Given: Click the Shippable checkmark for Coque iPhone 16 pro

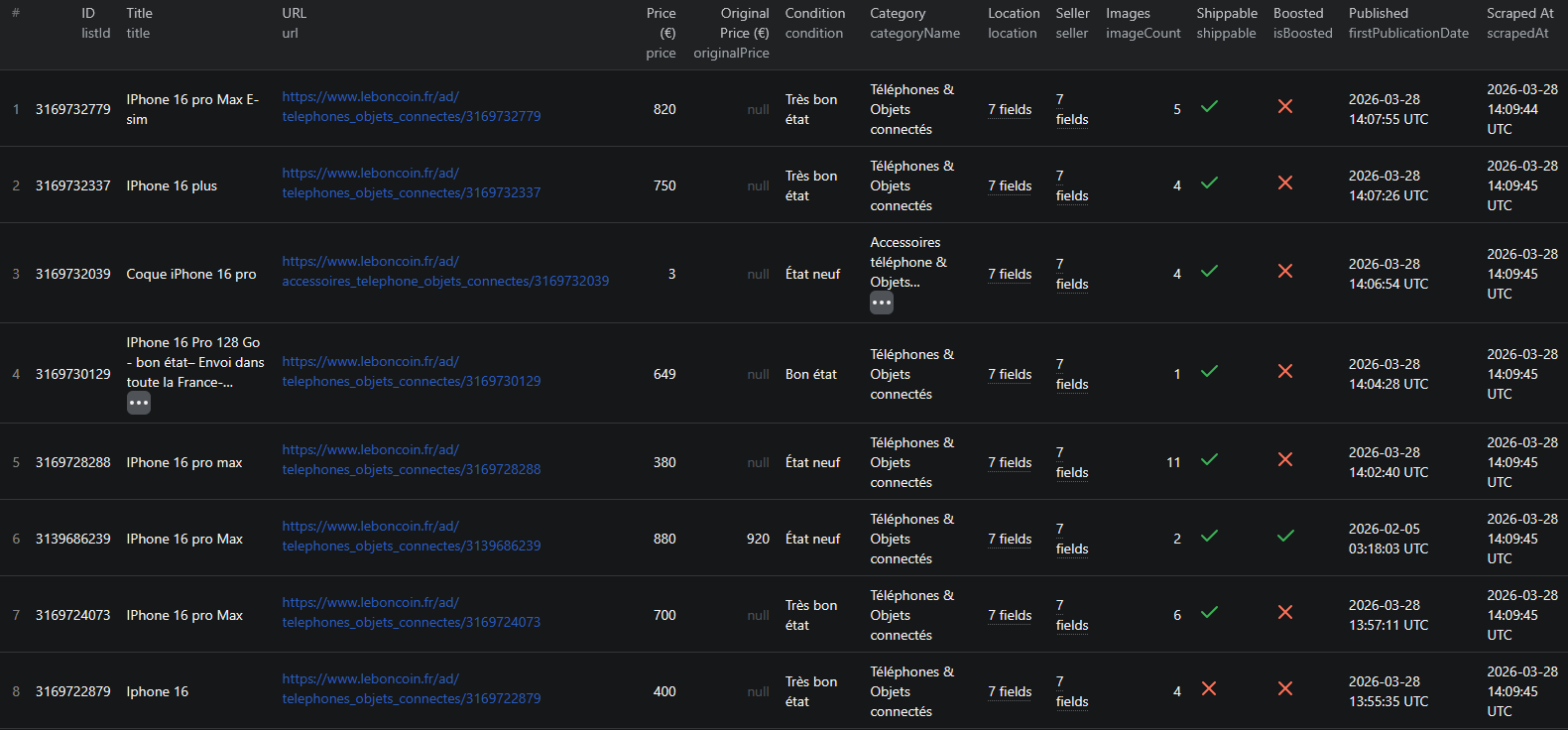Looking at the screenshot, I should (1209, 271).
